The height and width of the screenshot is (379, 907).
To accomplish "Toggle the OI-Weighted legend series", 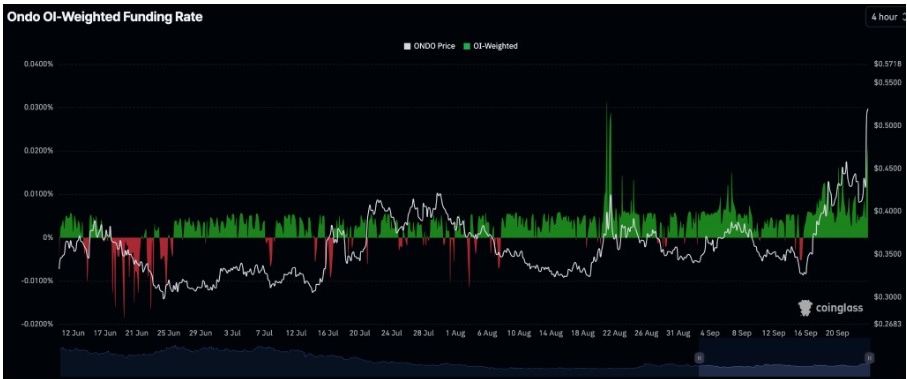I will coord(491,46).
